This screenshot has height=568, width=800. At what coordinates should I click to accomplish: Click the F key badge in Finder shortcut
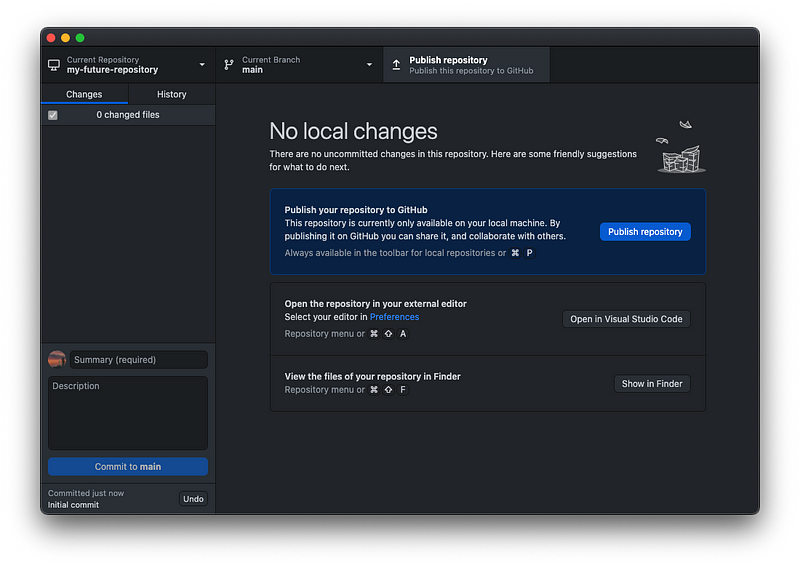coord(403,390)
